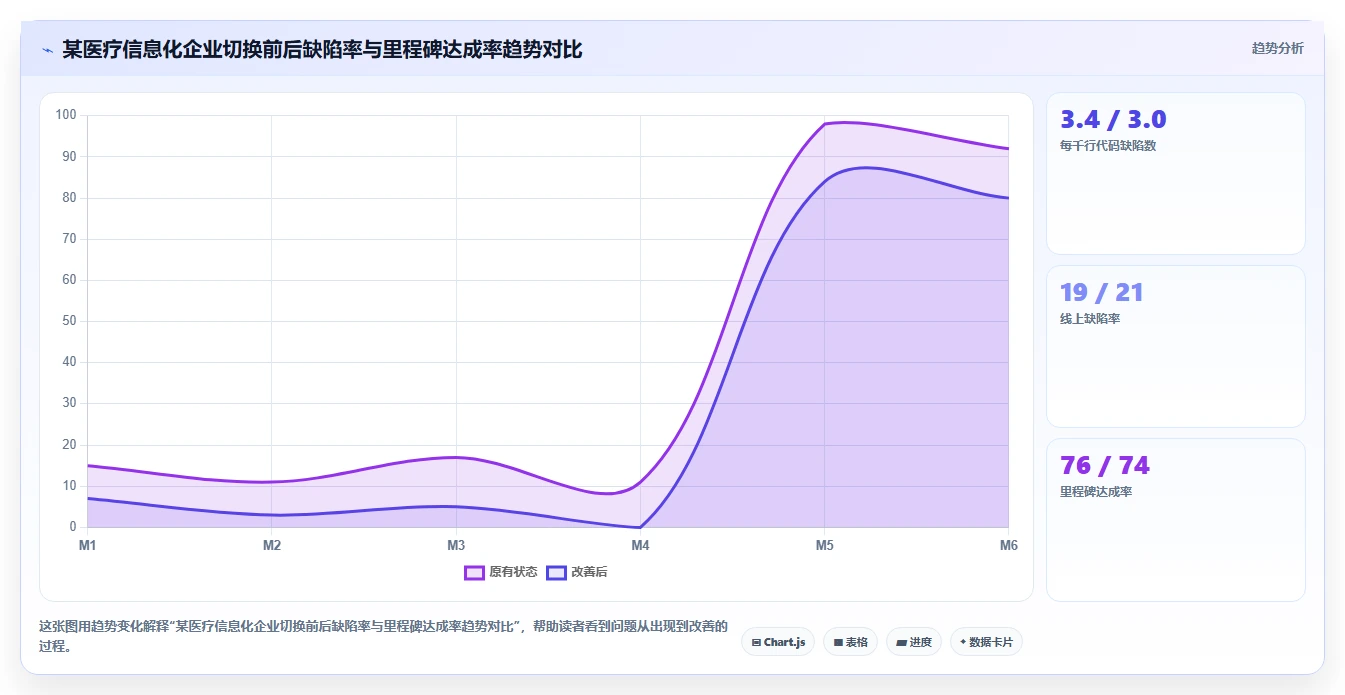Click the chart title heading text

coord(322,49)
